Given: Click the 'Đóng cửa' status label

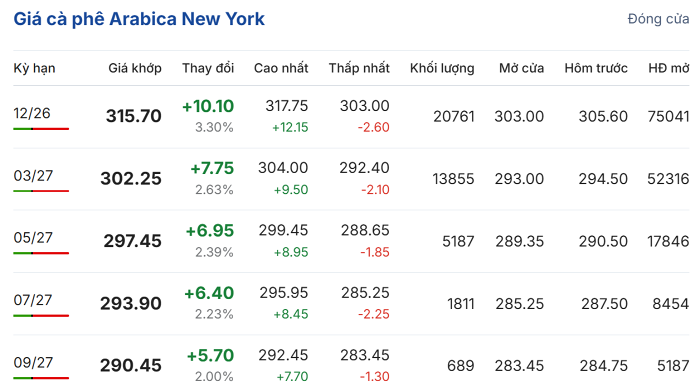Looking at the screenshot, I should click(658, 19).
